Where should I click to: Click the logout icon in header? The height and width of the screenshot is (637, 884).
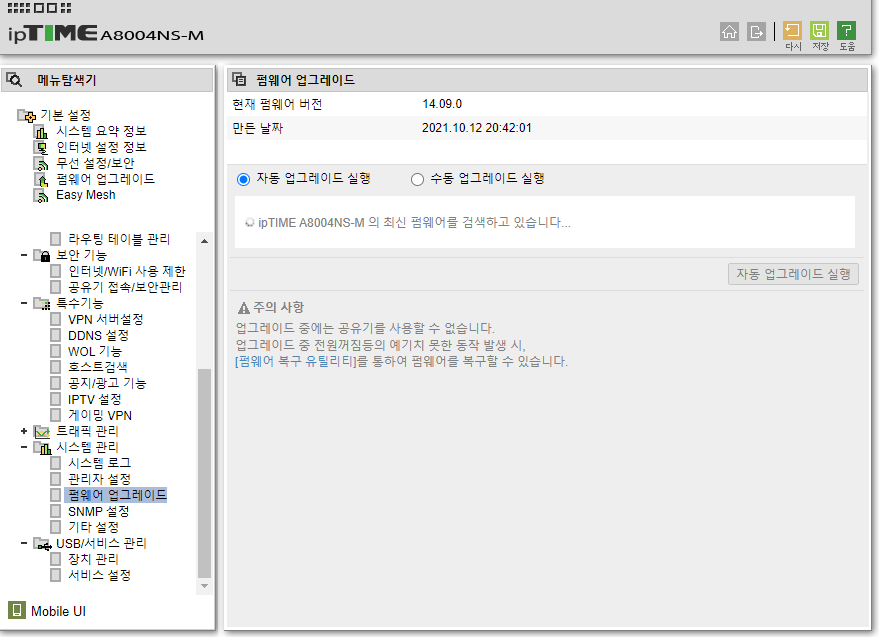[756, 32]
